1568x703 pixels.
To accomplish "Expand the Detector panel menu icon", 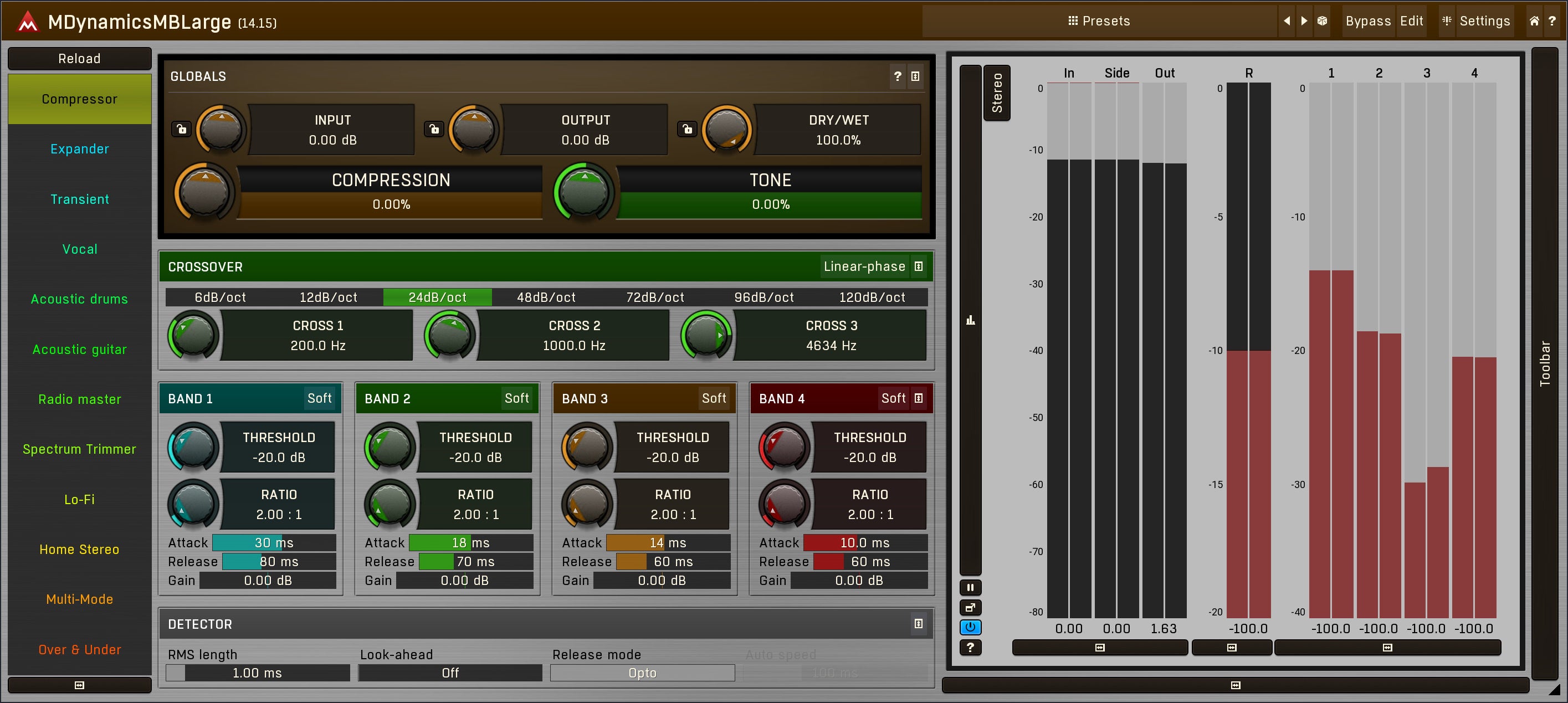I will click(919, 624).
